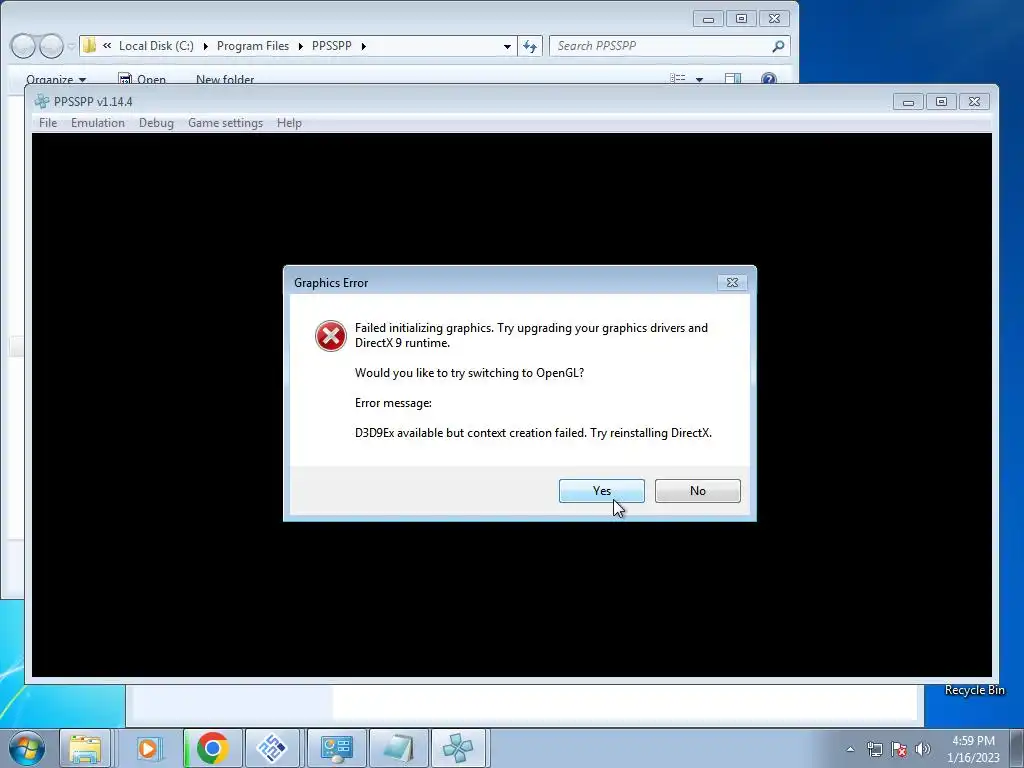Screen dimensions: 1024x768
Task: Close the Graphics Error dialog
Action: click(732, 282)
